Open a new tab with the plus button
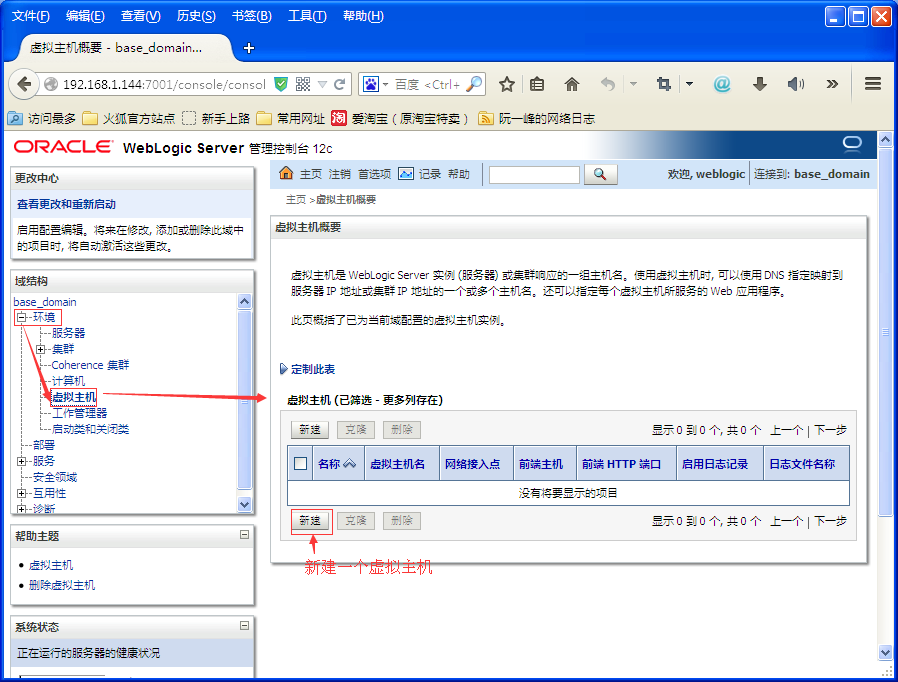The width and height of the screenshot is (898, 682). (249, 48)
